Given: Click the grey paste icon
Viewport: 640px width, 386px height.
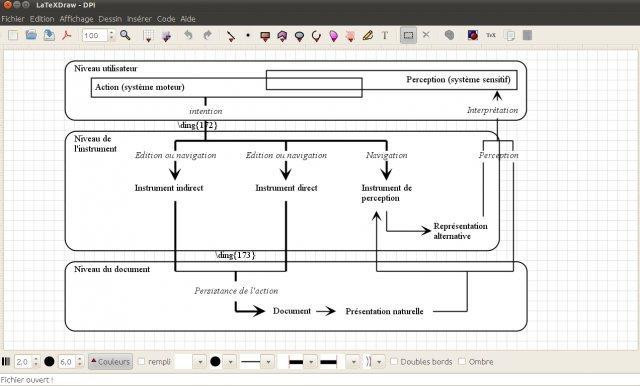Looking at the screenshot, I should pos(527,35).
